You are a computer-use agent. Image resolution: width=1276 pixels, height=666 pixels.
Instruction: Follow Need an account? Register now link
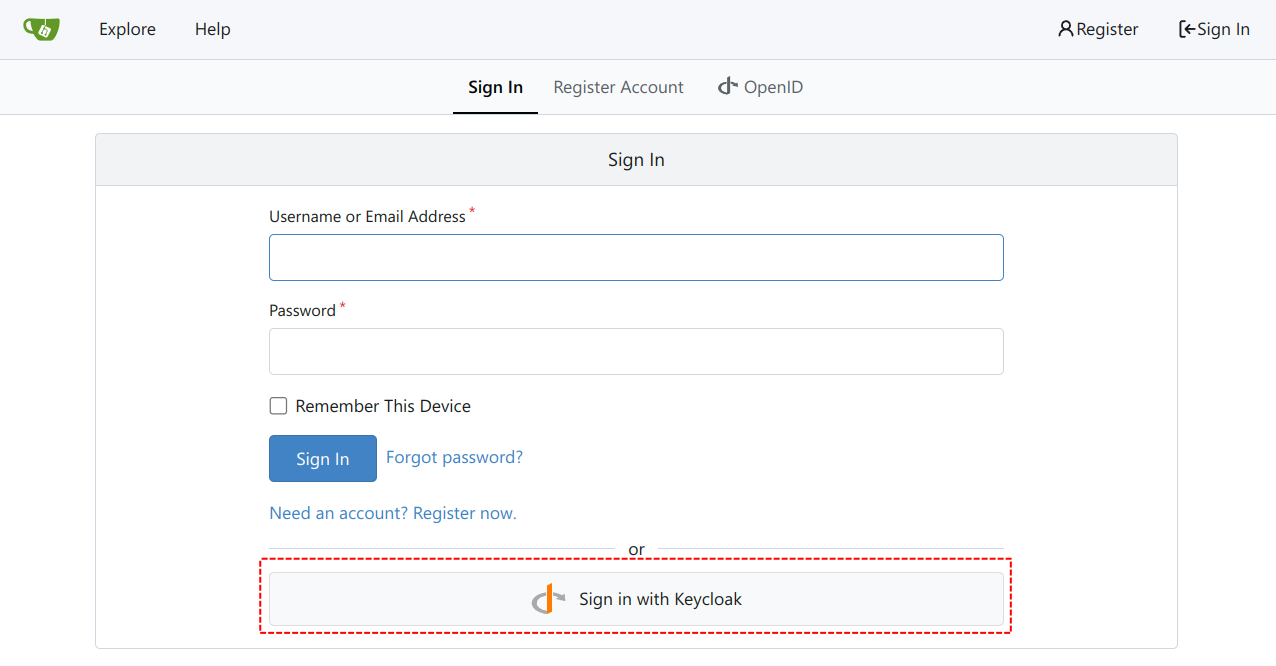pyautogui.click(x=393, y=513)
